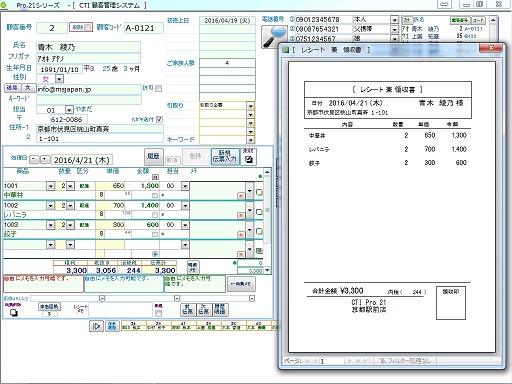512x384 pixels.
Task: Click the order date field 2016/4/21 (木)
Action: click(x=82, y=160)
